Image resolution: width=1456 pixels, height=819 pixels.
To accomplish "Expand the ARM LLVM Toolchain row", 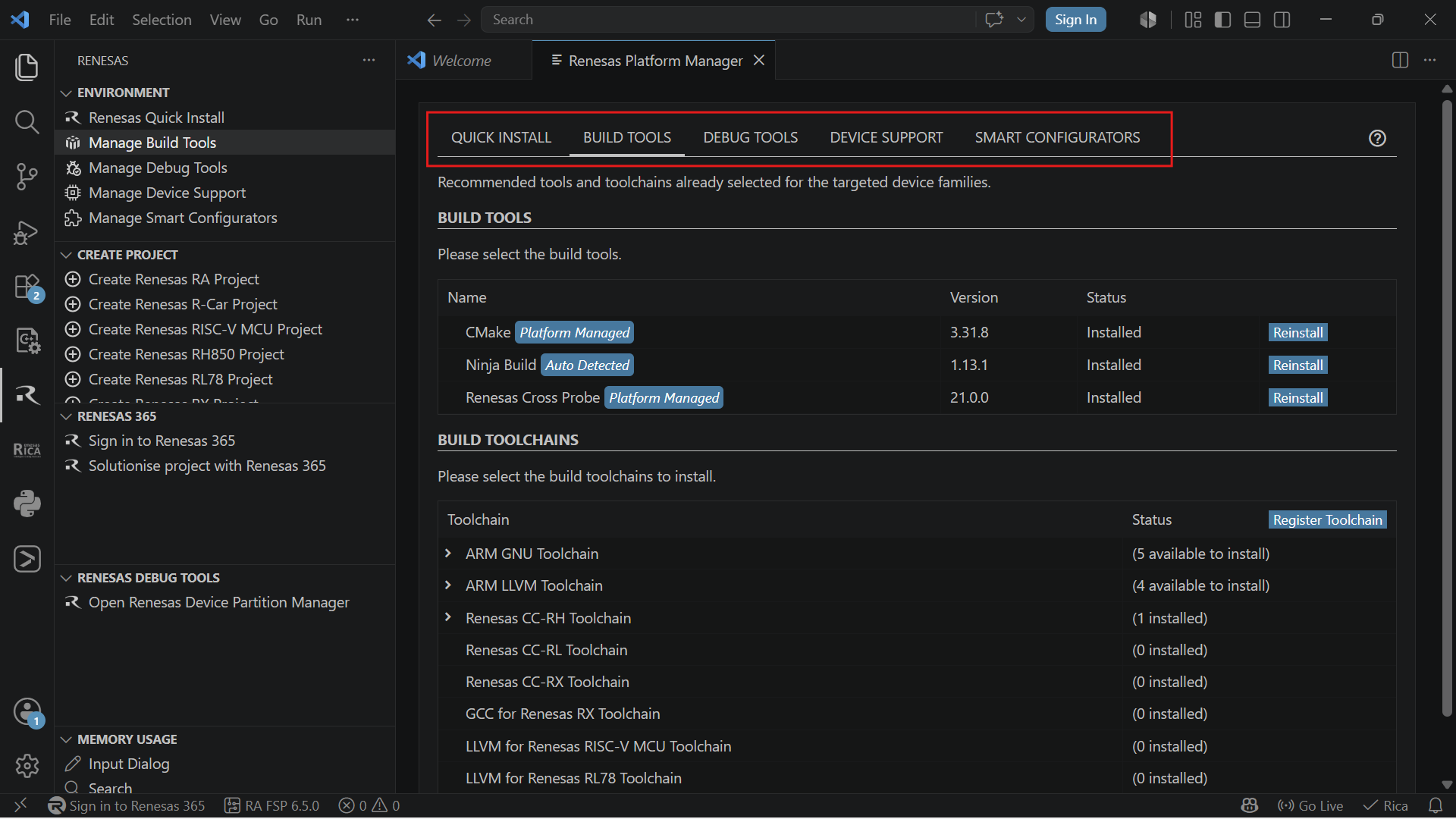I will (448, 585).
